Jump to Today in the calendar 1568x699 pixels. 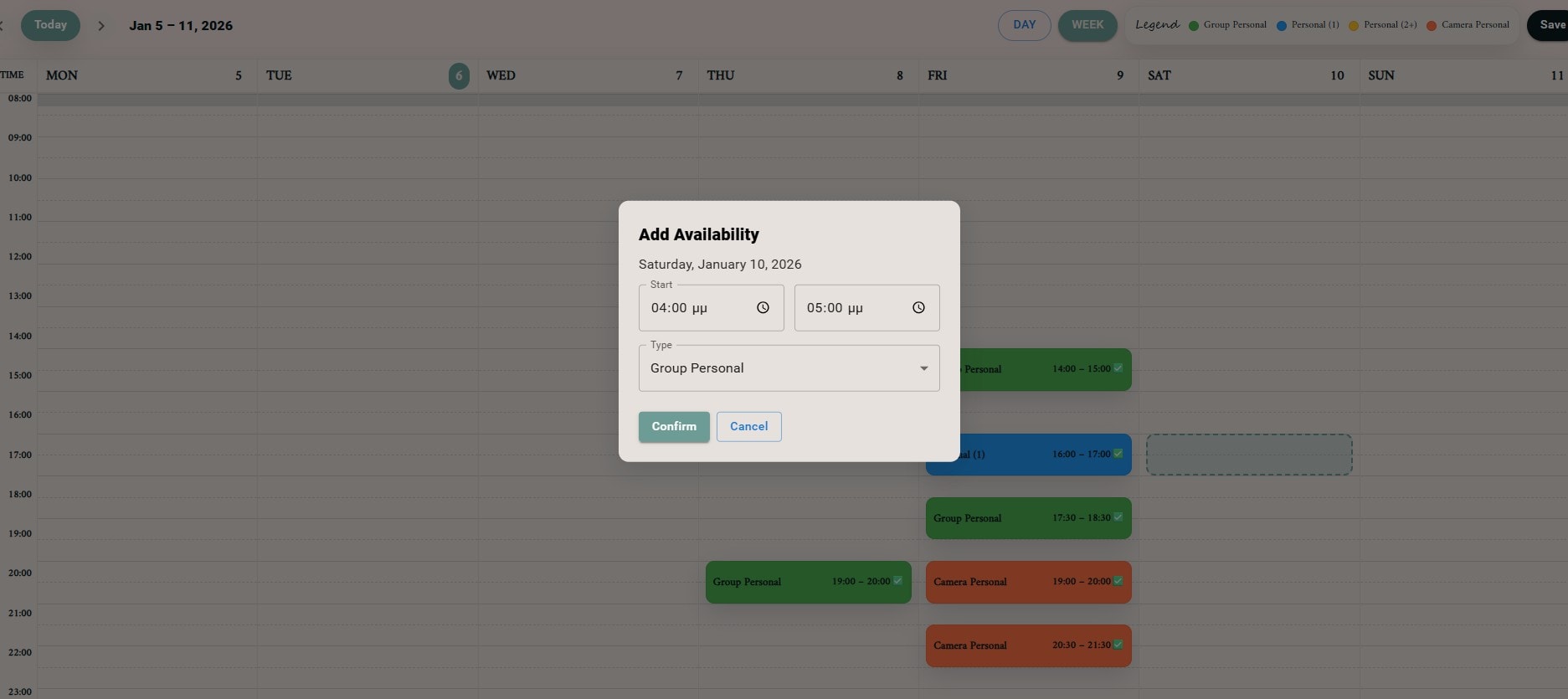coord(50,25)
